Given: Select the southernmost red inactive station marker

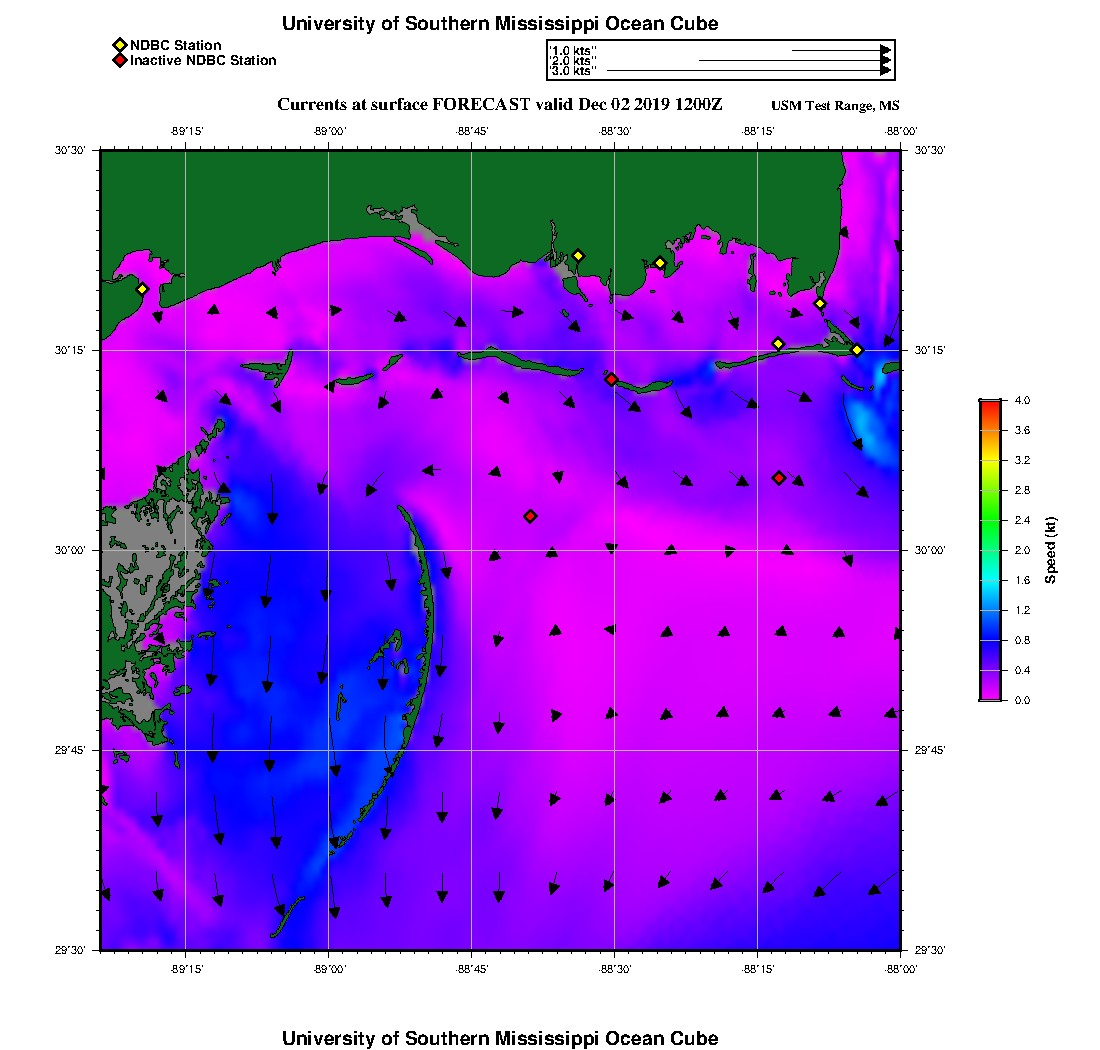Looking at the screenshot, I should [530, 516].
